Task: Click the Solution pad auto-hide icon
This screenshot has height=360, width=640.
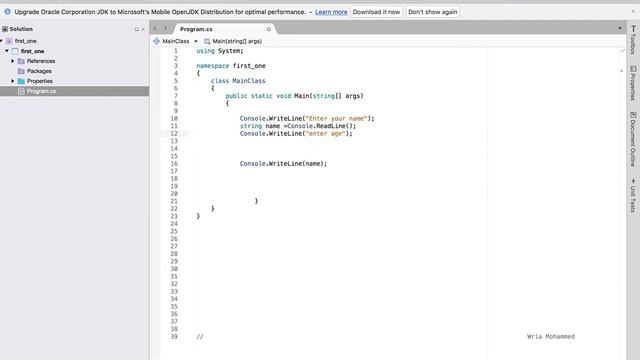Action: [136, 29]
